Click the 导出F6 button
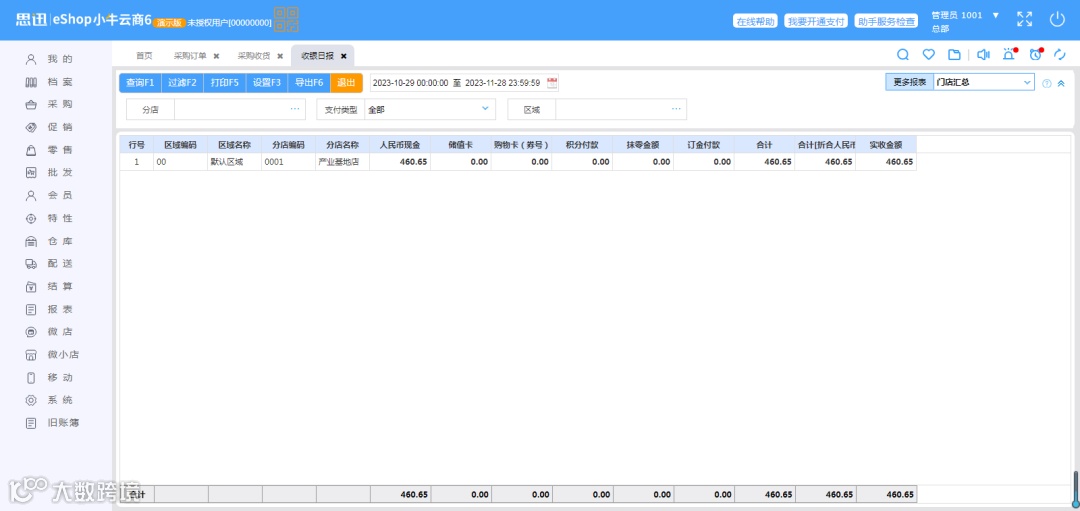This screenshot has height=511, width=1080. point(309,83)
